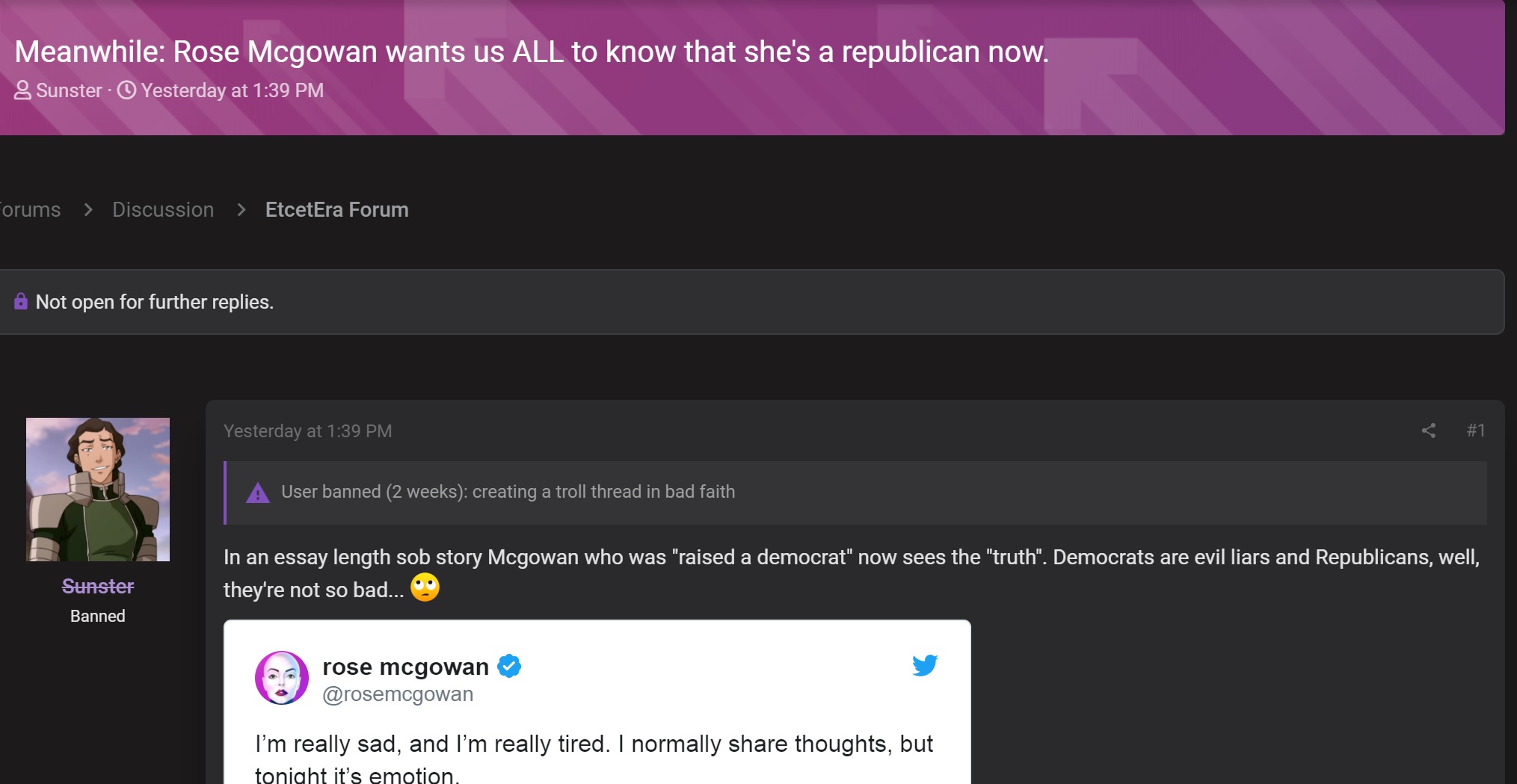1517x784 pixels.
Task: Click the eye-roll emoji in the post
Action: (x=425, y=587)
